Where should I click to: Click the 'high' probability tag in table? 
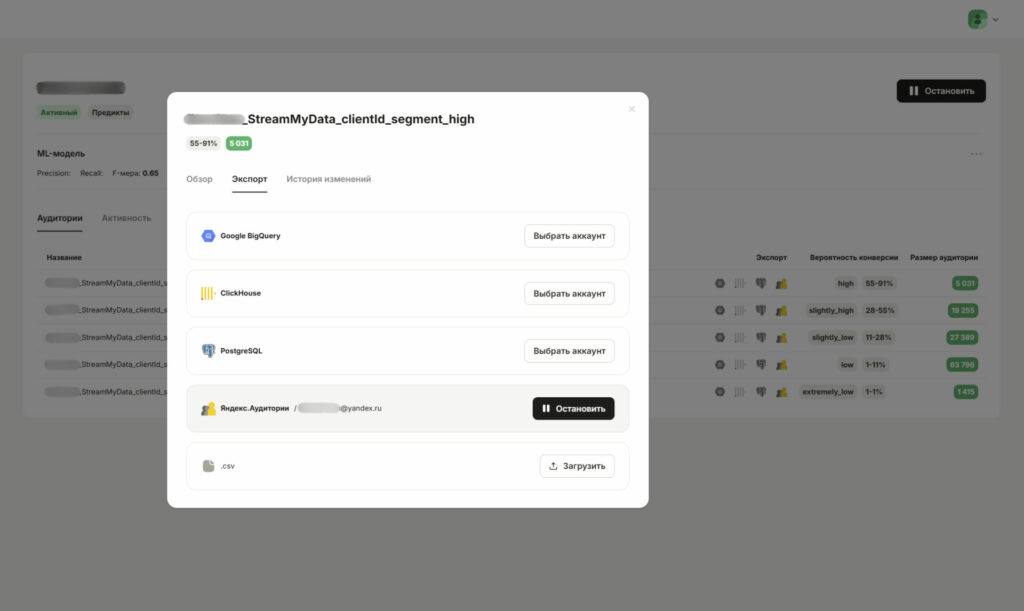click(846, 283)
